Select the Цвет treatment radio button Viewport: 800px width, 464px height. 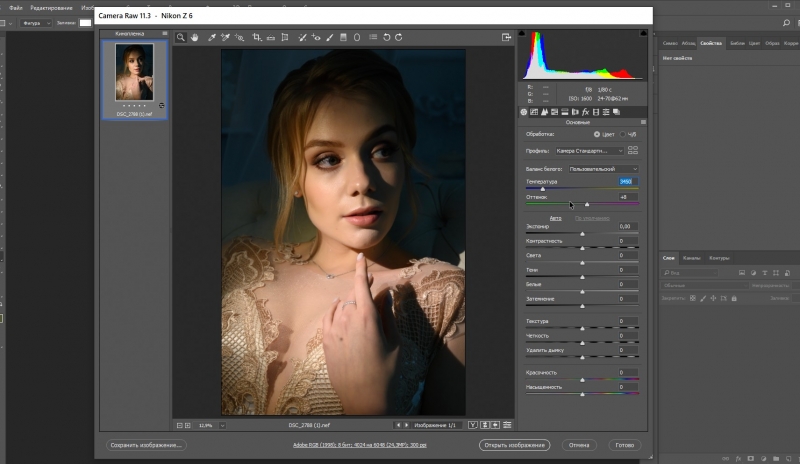(597, 133)
